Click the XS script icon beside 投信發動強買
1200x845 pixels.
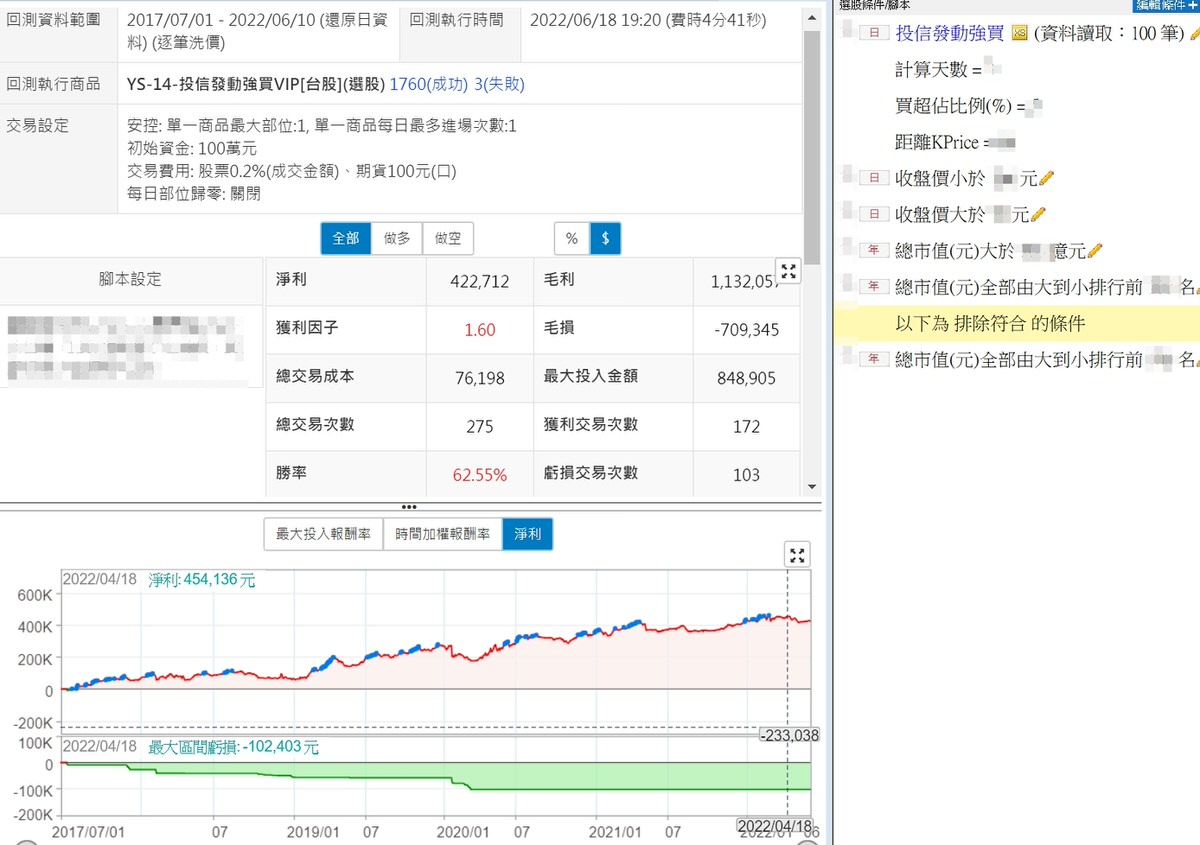[1020, 34]
